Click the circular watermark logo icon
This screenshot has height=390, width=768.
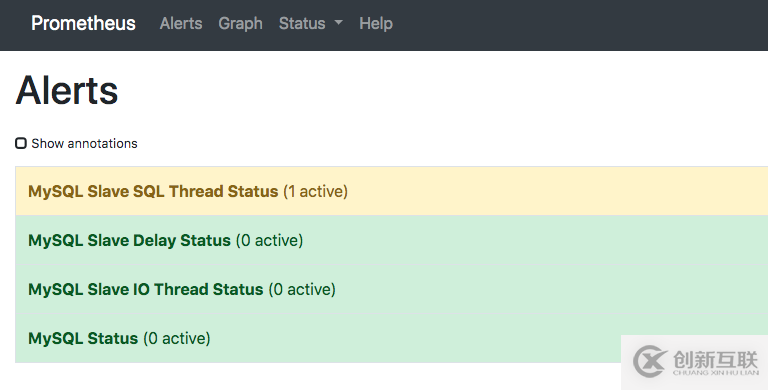(649, 361)
